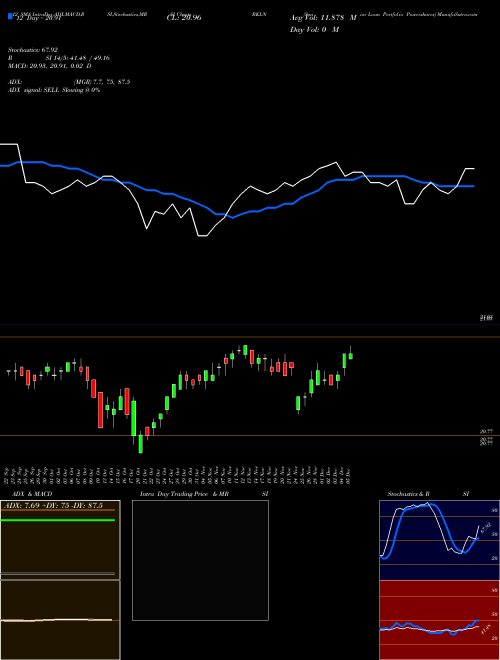Screen dimensions: 500x660
Task: Click the 'Stochastics: 67.92' value
Action: 32,50
